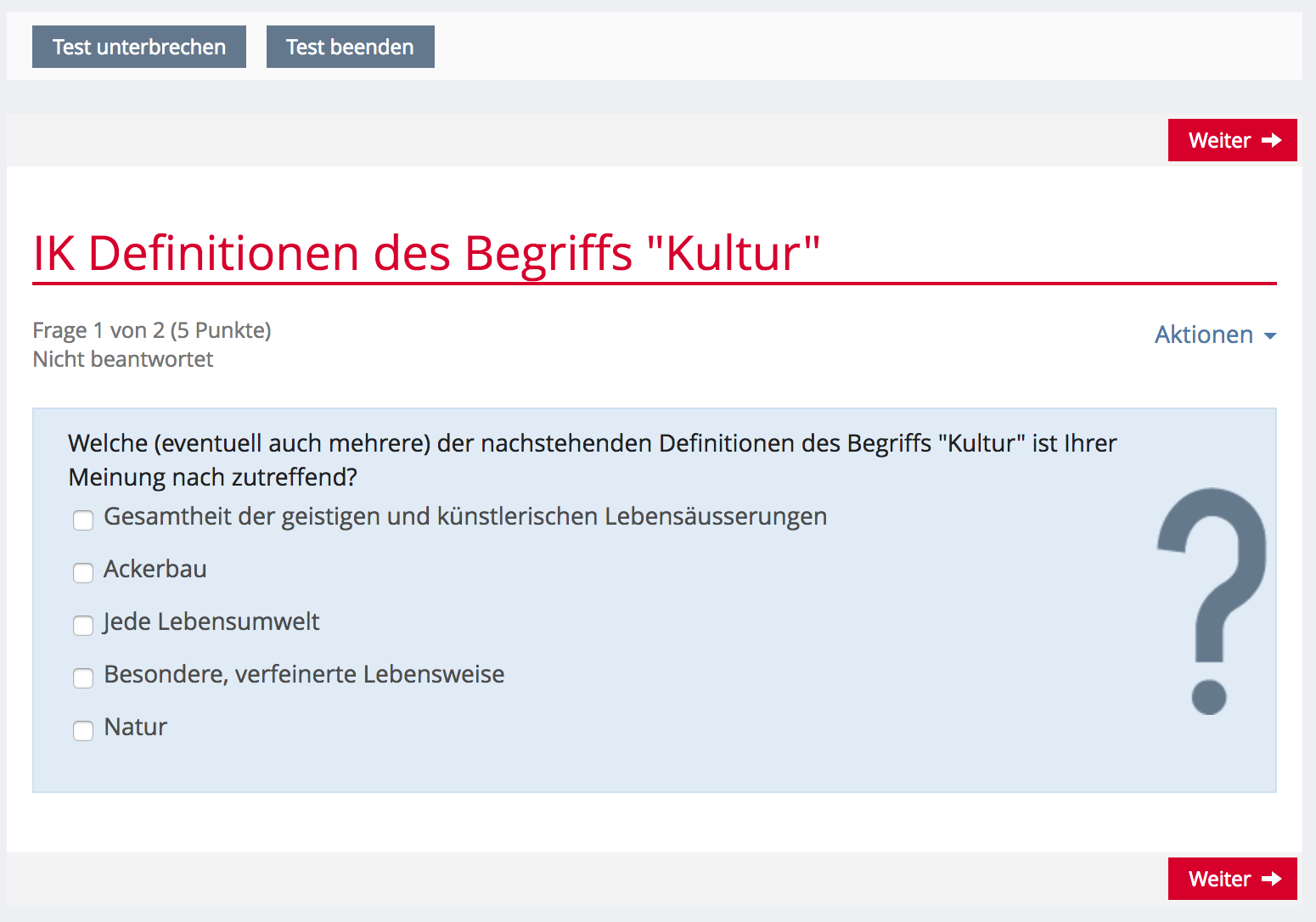Click the text Frage 1 von 2 (5 Punkte)
This screenshot has height=922, width=1316.
tap(152, 330)
